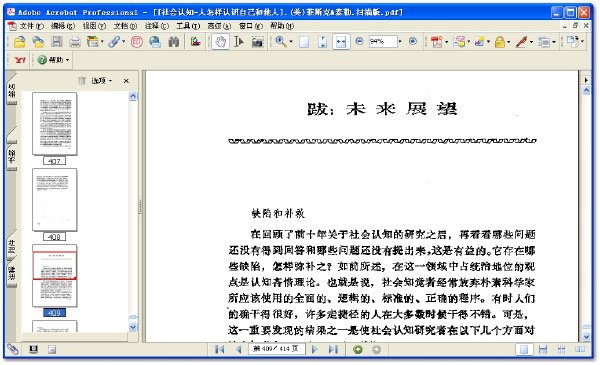Select the Zoom In magnifier tool
600x365 pixels.
tap(281, 41)
